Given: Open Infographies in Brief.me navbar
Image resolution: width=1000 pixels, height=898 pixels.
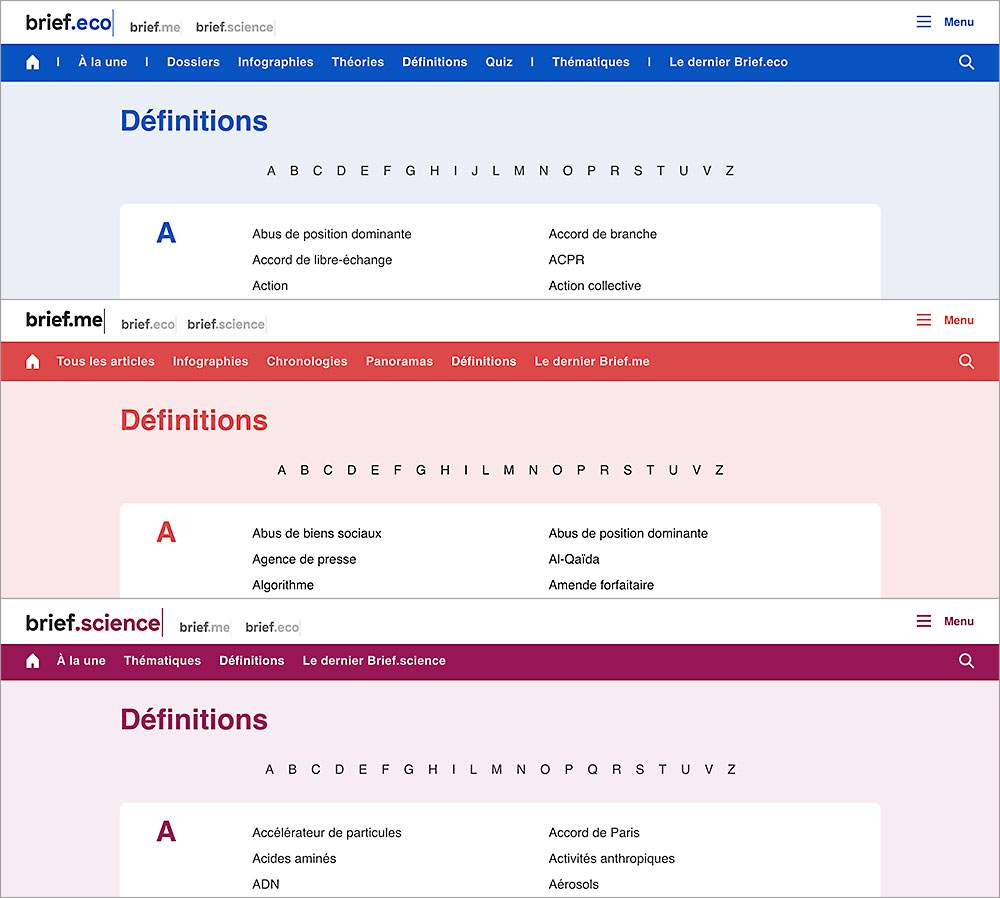Looking at the screenshot, I should [x=210, y=362].
